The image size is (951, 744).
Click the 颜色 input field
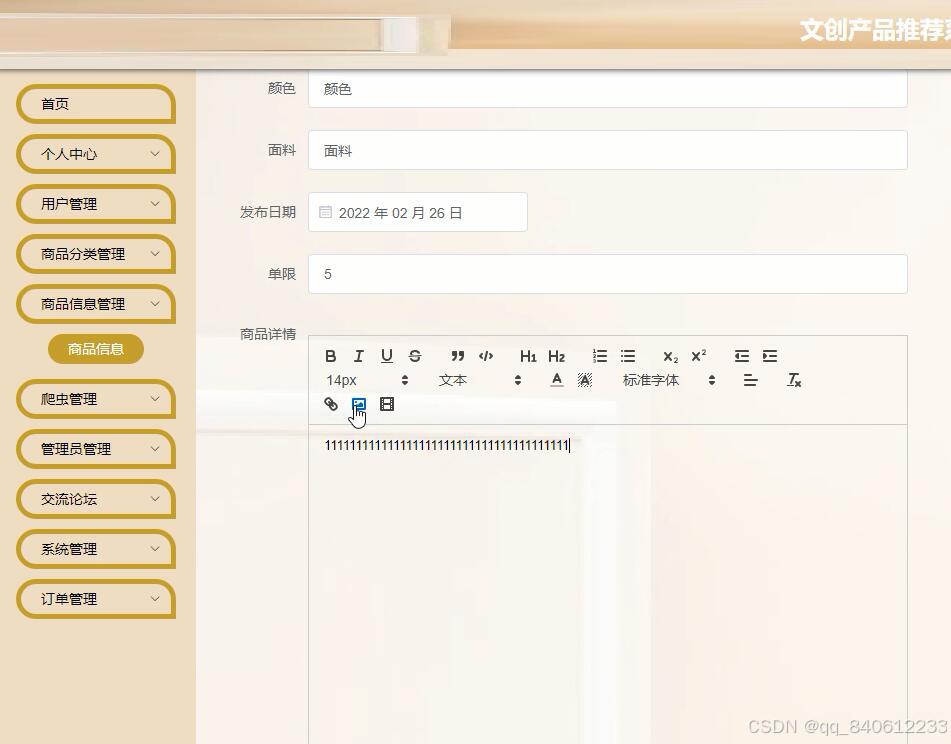coord(608,89)
